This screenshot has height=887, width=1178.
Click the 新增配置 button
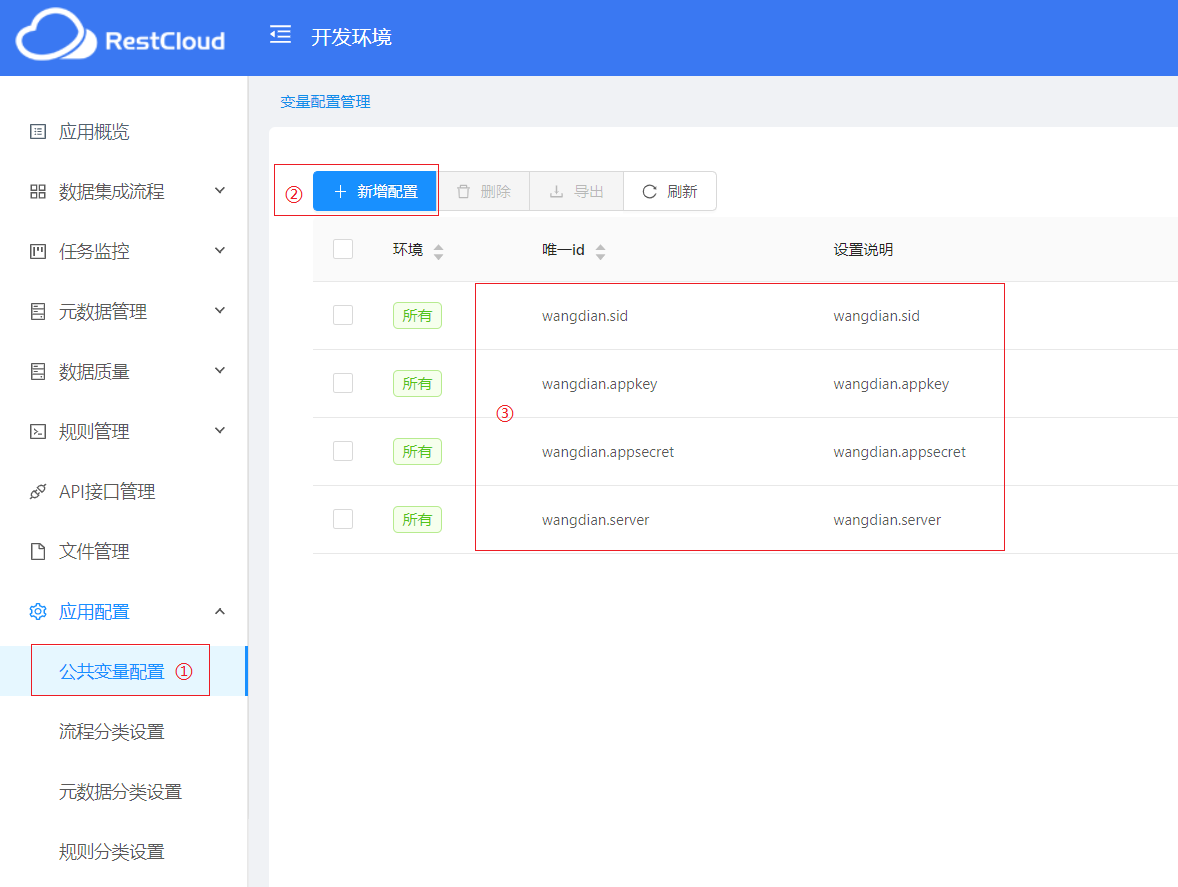[x=375, y=191]
